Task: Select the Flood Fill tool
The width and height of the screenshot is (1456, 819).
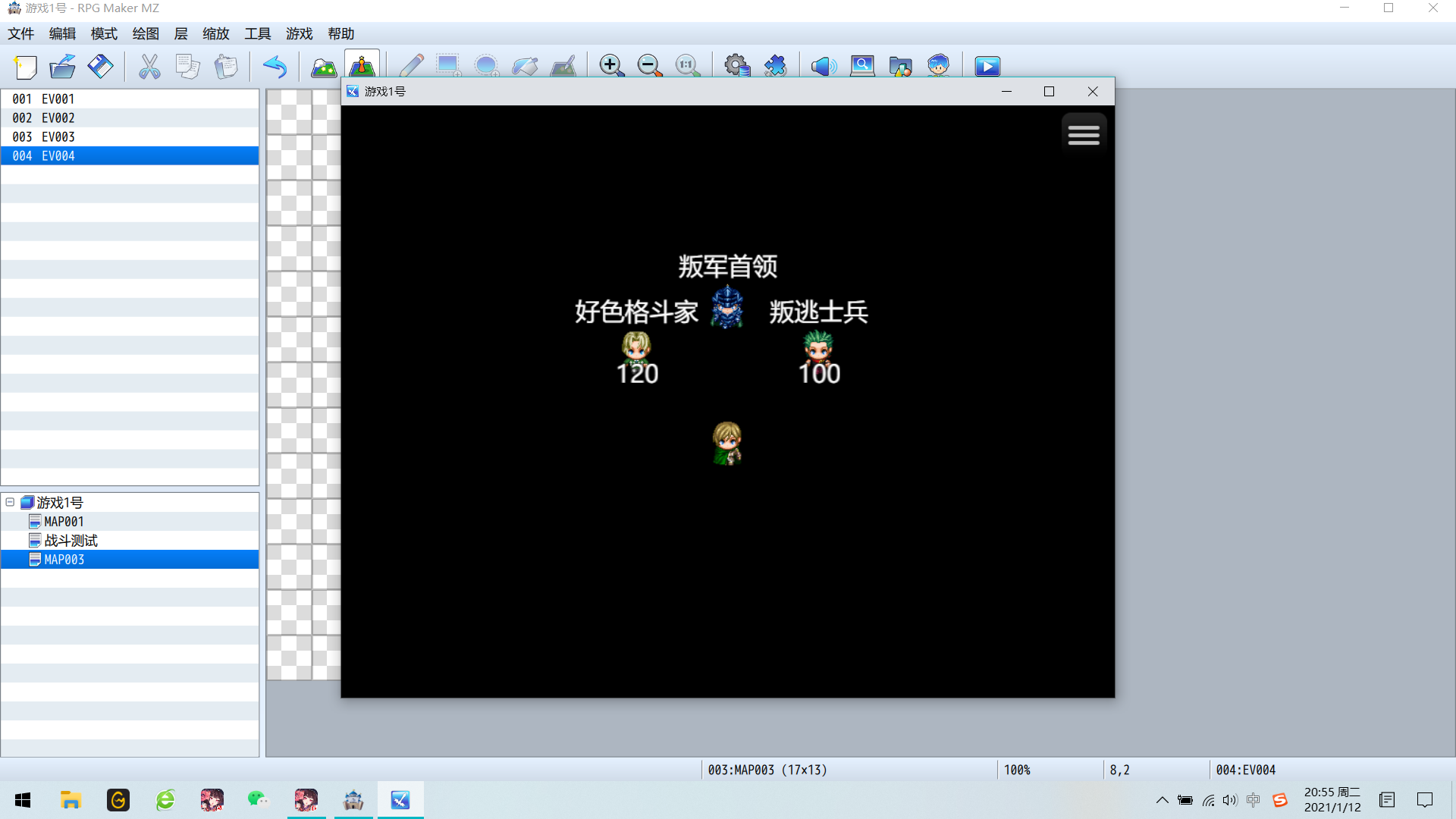Action: click(x=525, y=67)
